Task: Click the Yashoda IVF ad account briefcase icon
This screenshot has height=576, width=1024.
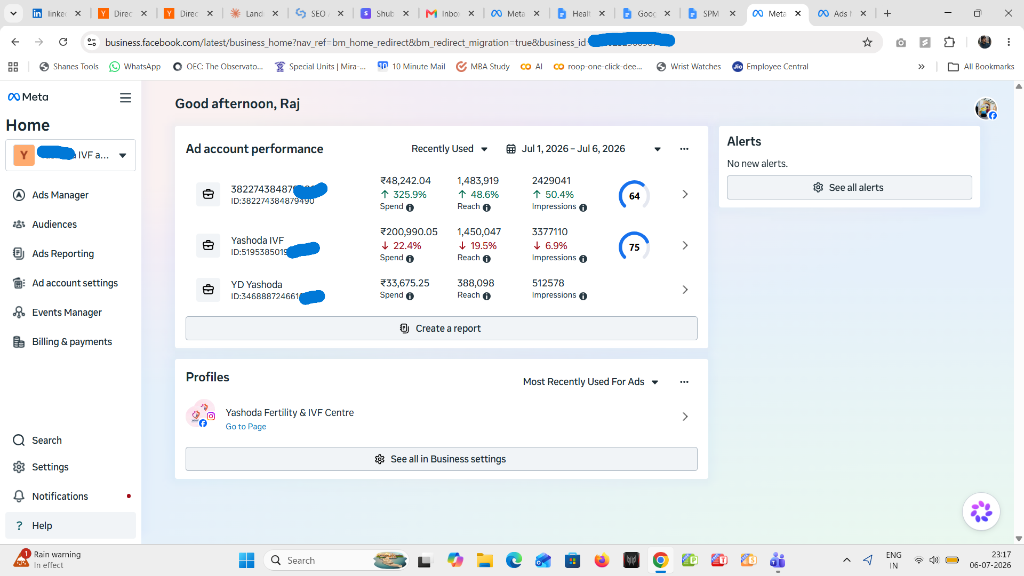Action: tap(208, 246)
